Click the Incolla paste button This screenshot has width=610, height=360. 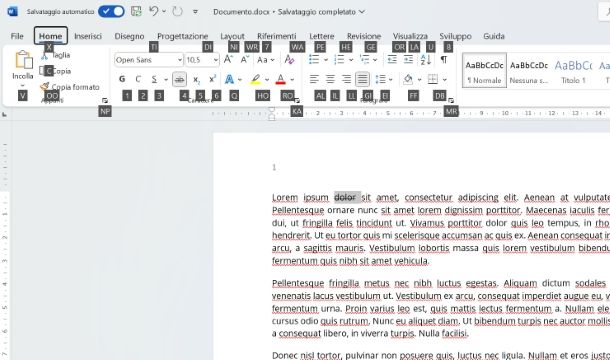coord(23,64)
